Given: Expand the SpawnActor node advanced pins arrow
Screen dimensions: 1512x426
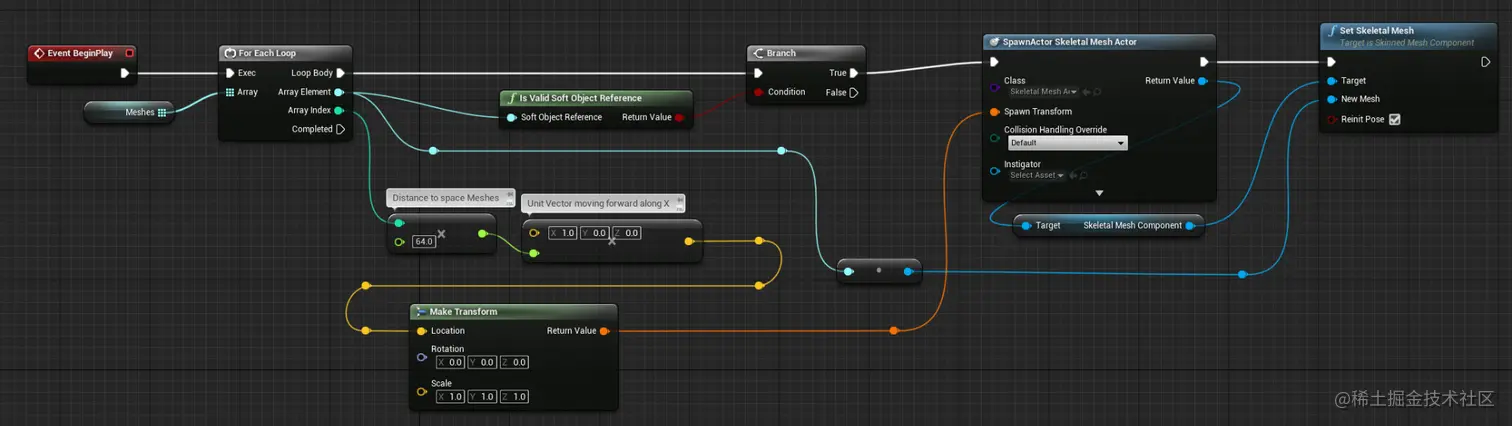Looking at the screenshot, I should [x=1099, y=192].
